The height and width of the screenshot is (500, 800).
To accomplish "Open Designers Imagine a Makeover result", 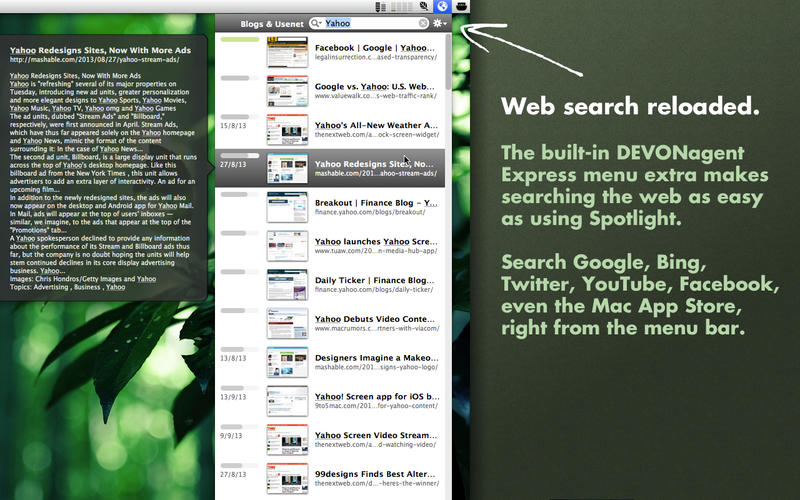I will (330, 362).
